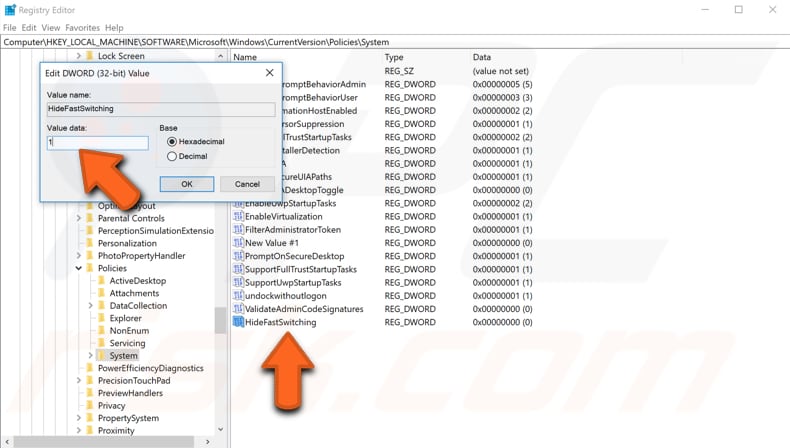Select the New Value #1 entry name

272,242
